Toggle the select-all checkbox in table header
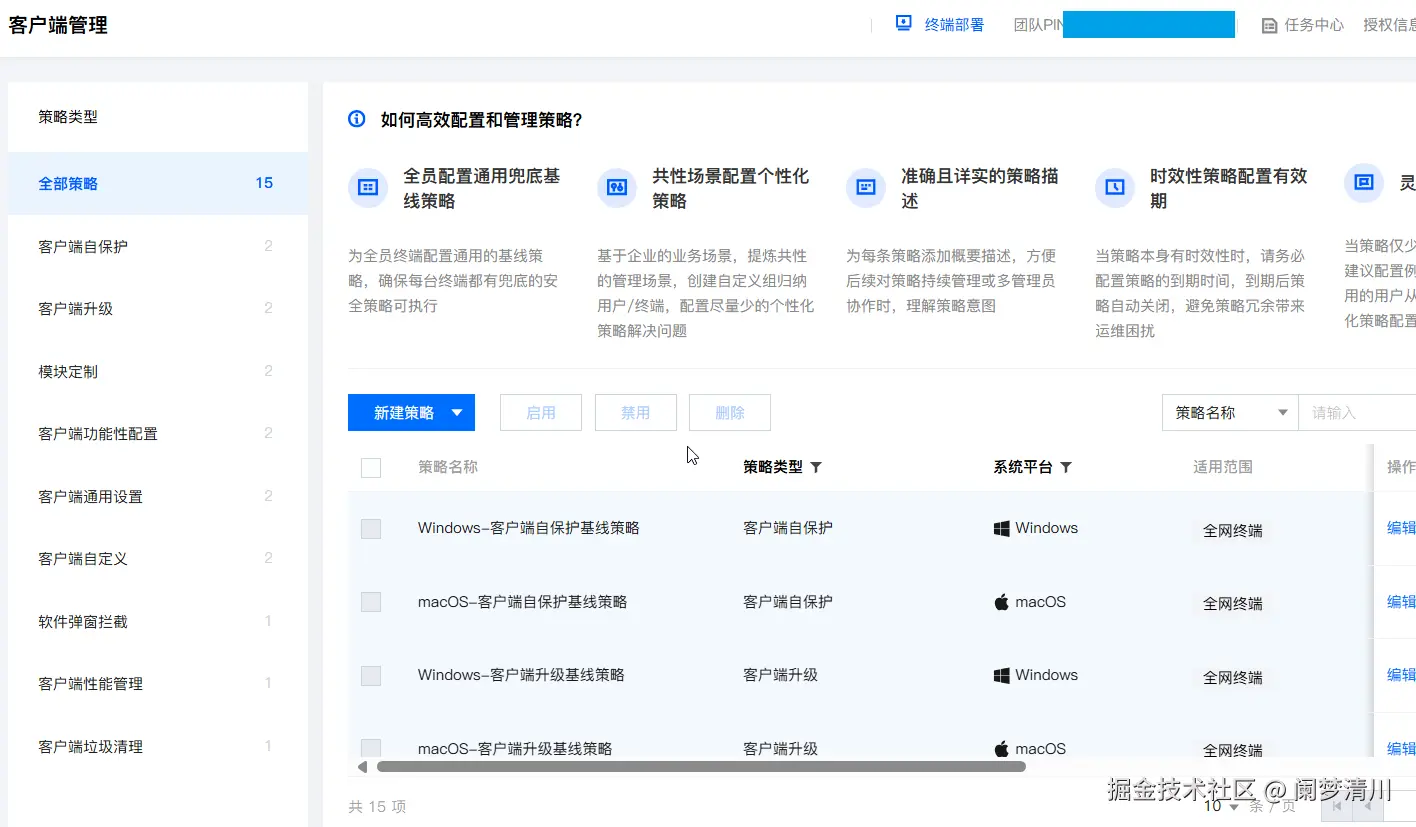The height and width of the screenshot is (827, 1416). (371, 467)
